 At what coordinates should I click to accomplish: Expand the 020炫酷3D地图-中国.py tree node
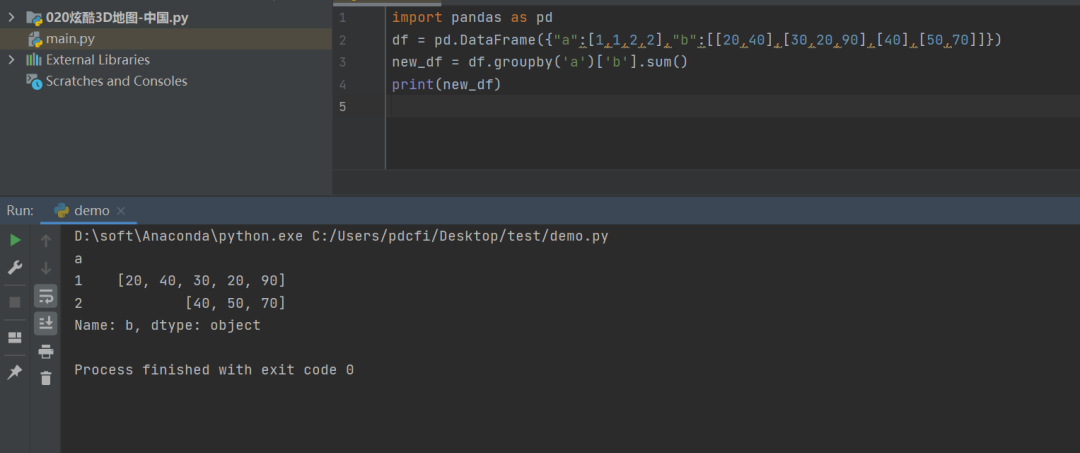click(11, 17)
